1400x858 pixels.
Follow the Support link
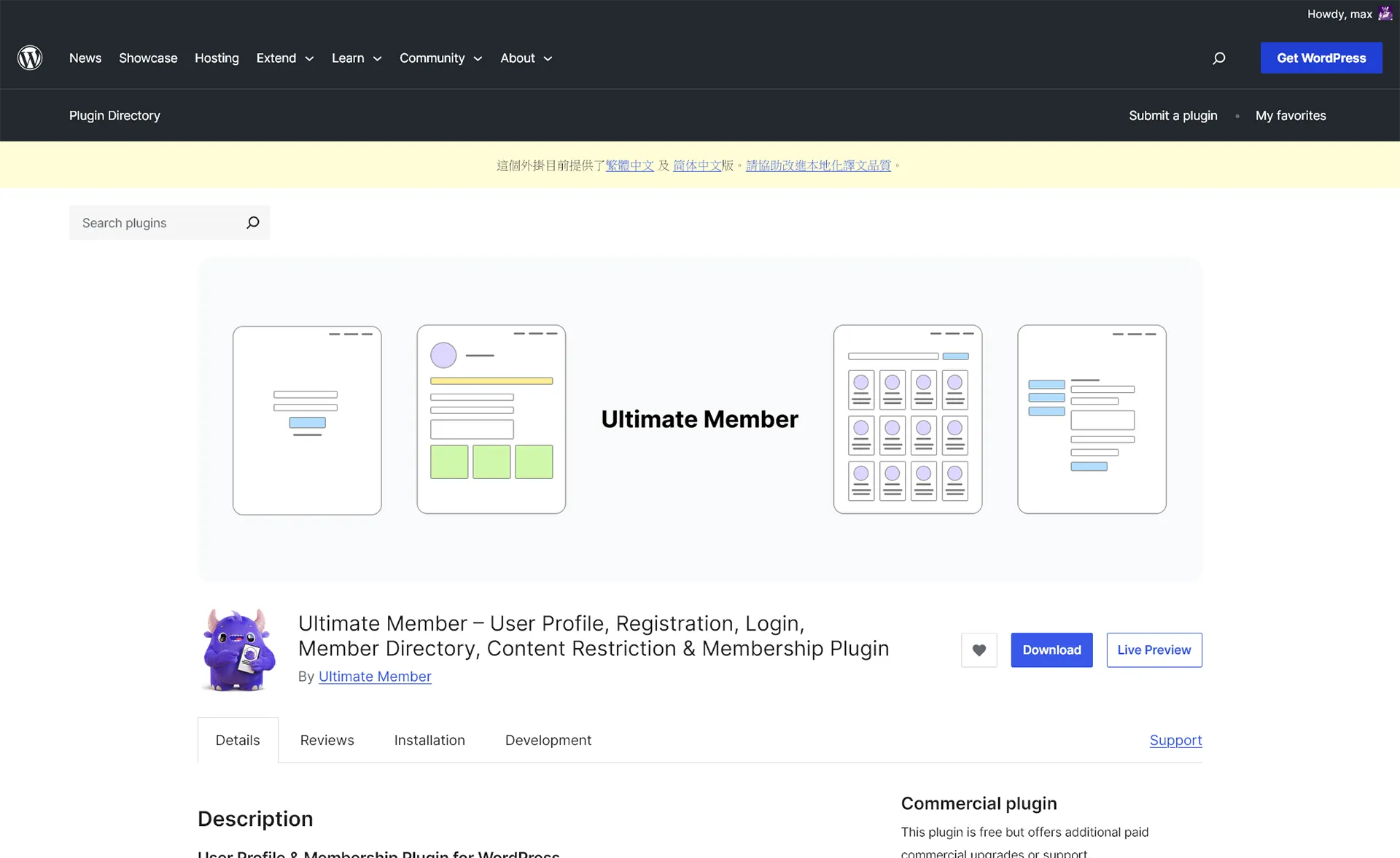point(1175,740)
